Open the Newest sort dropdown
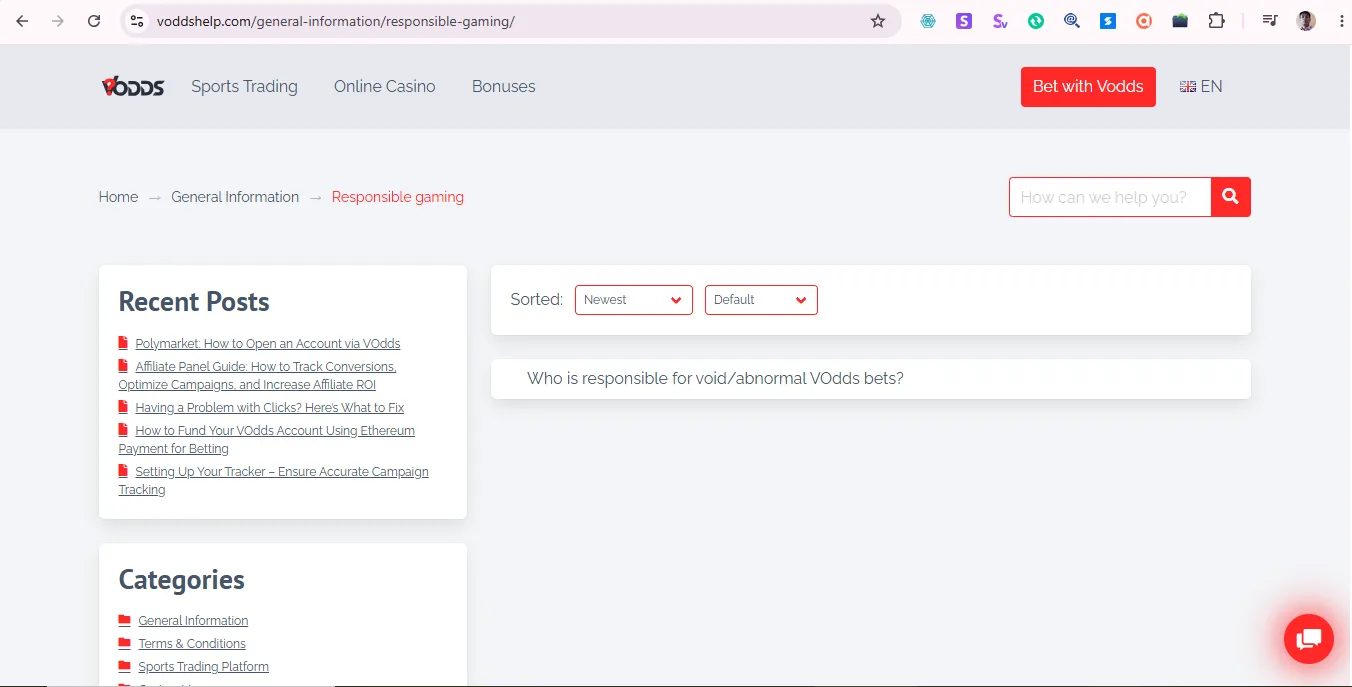The height and width of the screenshot is (687, 1352). point(634,300)
